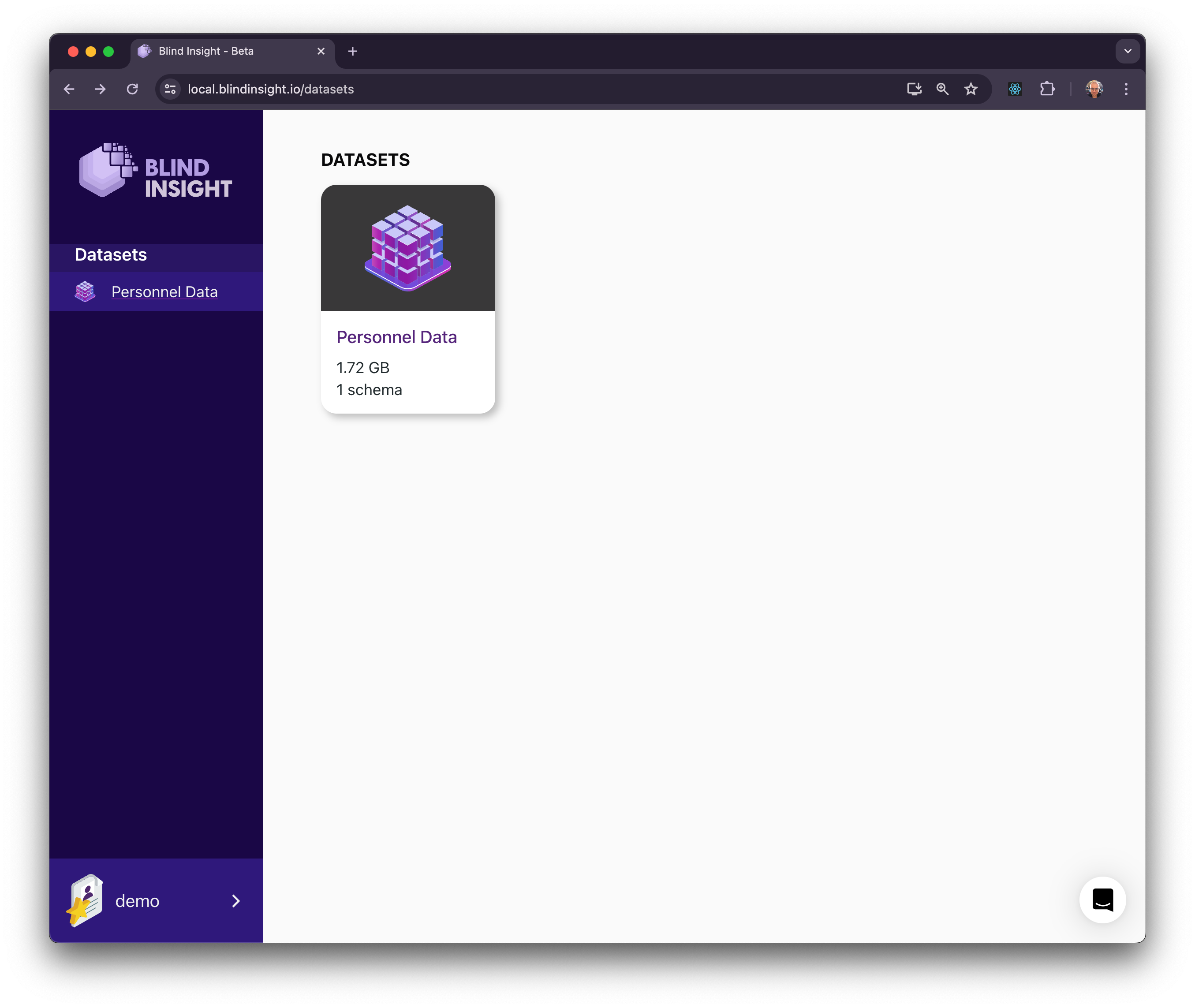Expand the demo account chevron
1195x1008 pixels.
click(236, 900)
